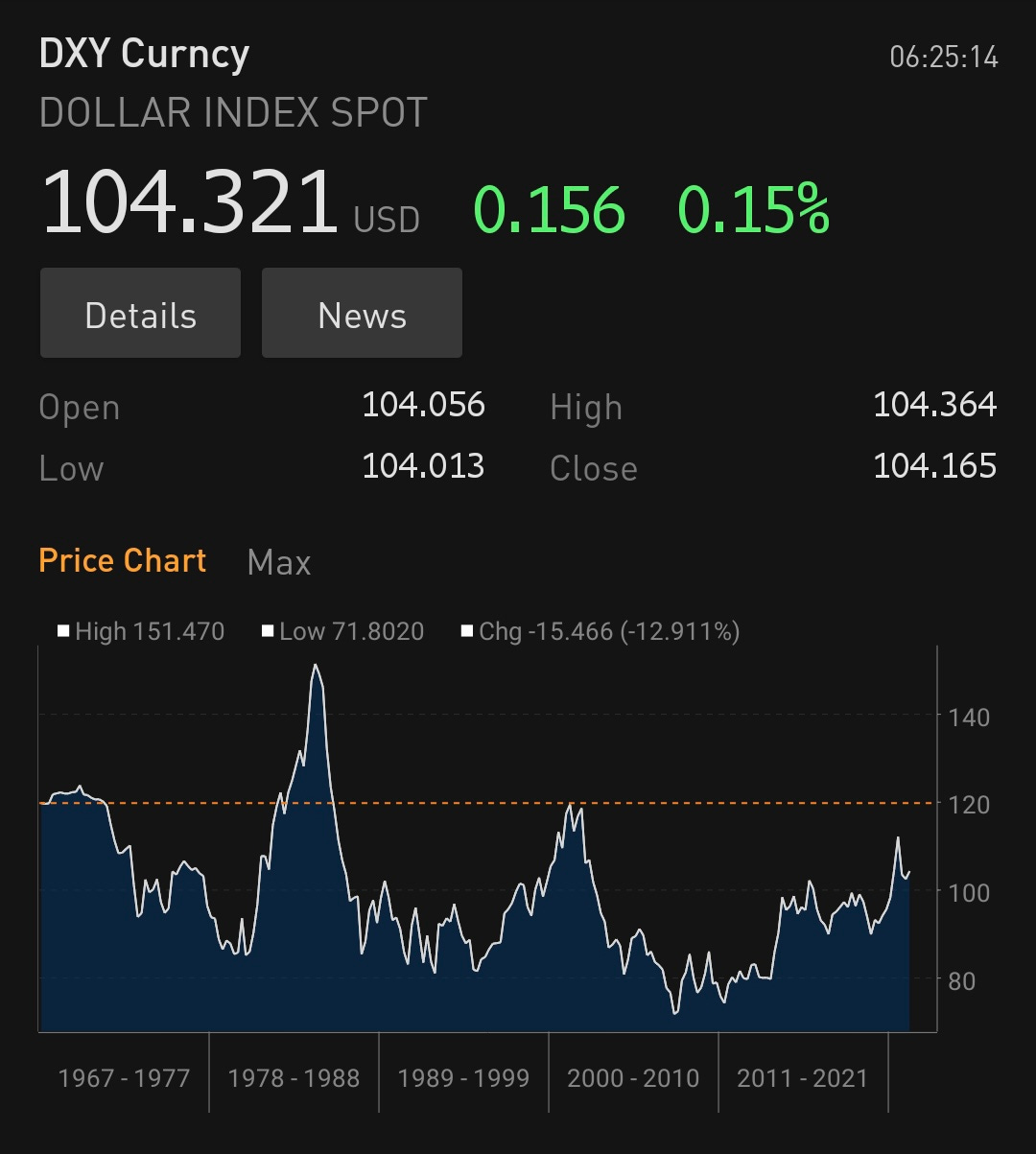
Task: Click the 1989 - 1999 axis label
Action: coord(463,1078)
